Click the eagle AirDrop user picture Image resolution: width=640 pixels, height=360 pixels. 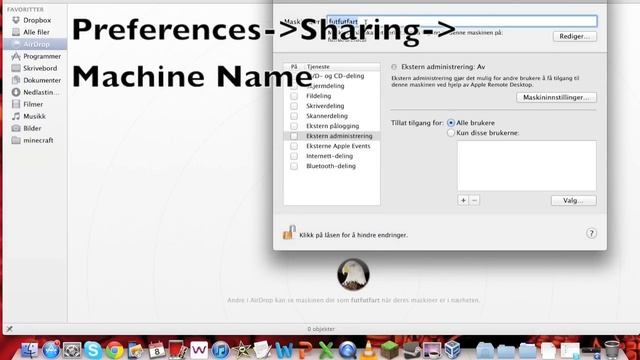point(353,274)
